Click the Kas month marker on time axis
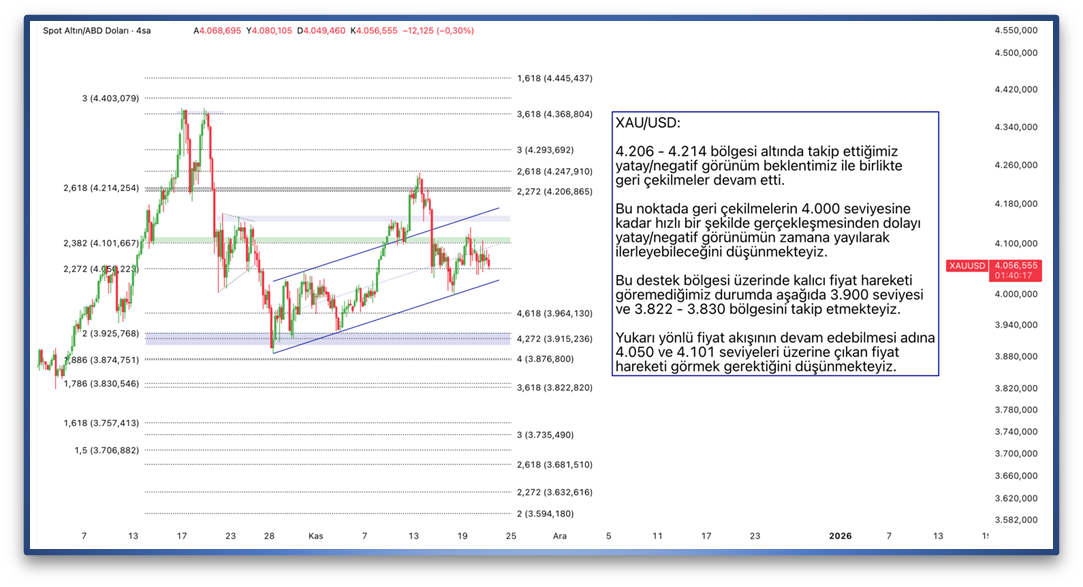This screenshot has width=1083, height=587. coord(315,536)
